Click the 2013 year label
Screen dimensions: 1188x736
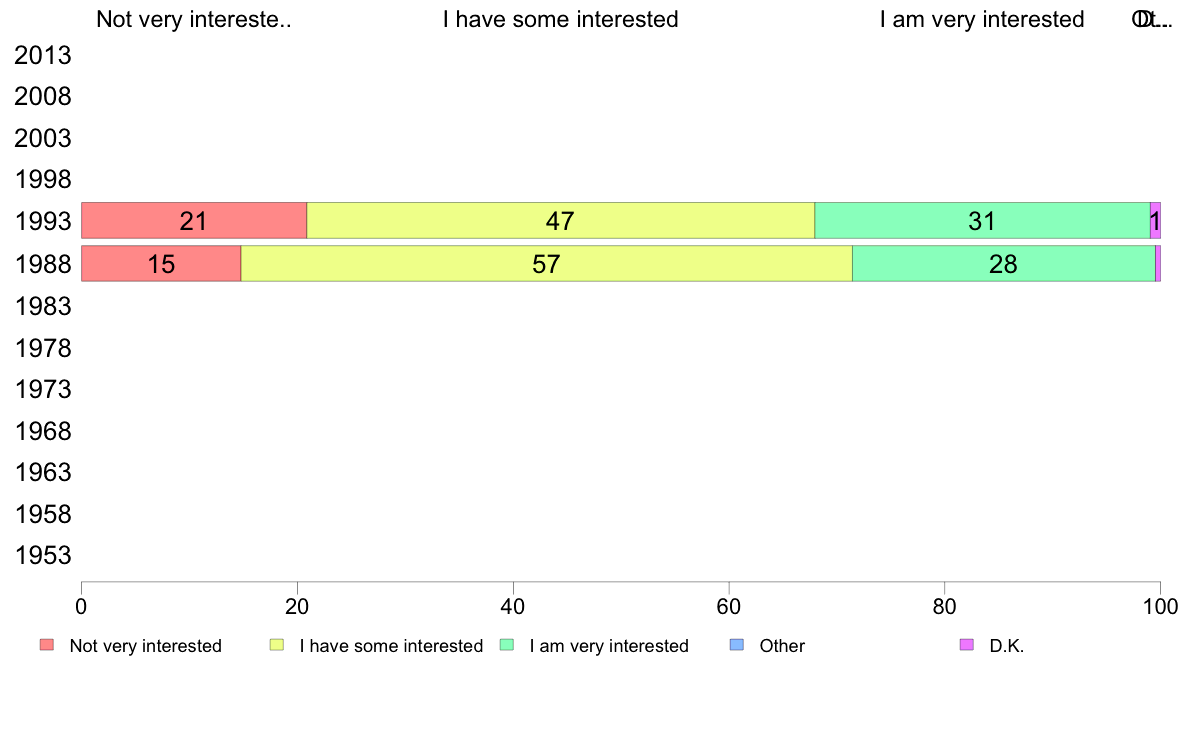click(42, 55)
